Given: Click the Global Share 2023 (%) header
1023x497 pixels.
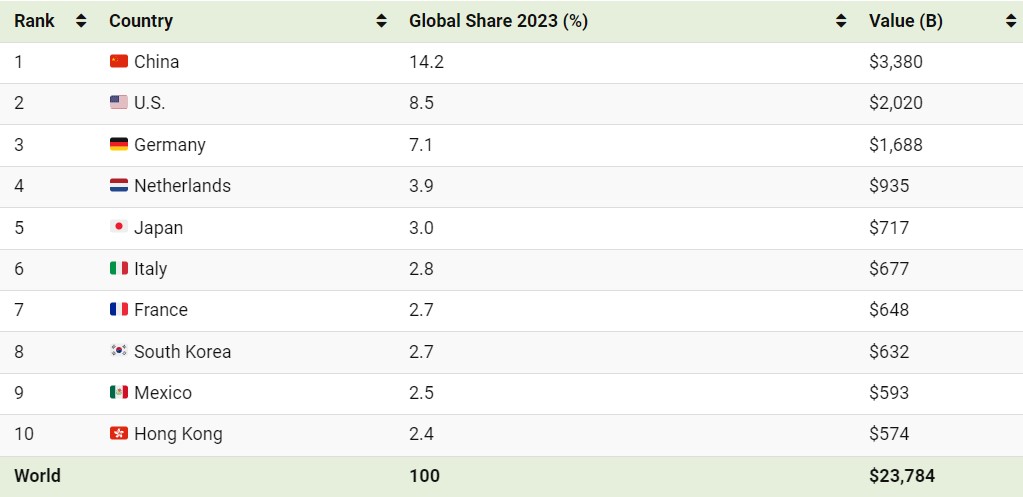Looking at the screenshot, I should [x=498, y=21].
